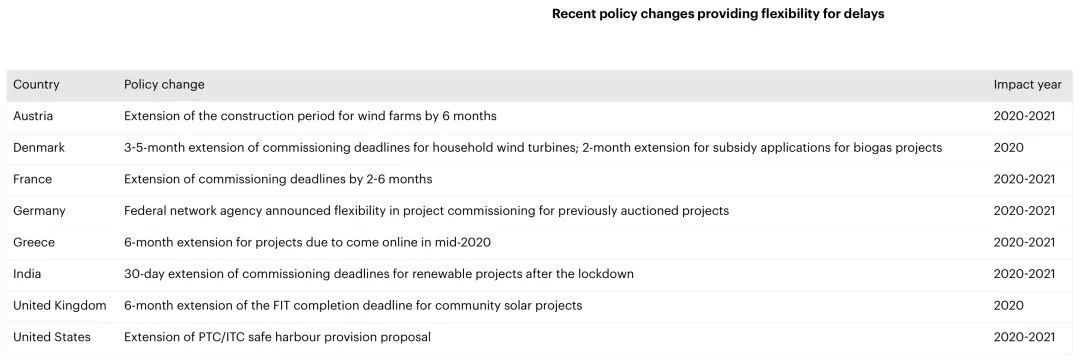The height and width of the screenshot is (362, 1080).
Task: Click United States 2020-2021 impact year cell
Action: 1024,337
